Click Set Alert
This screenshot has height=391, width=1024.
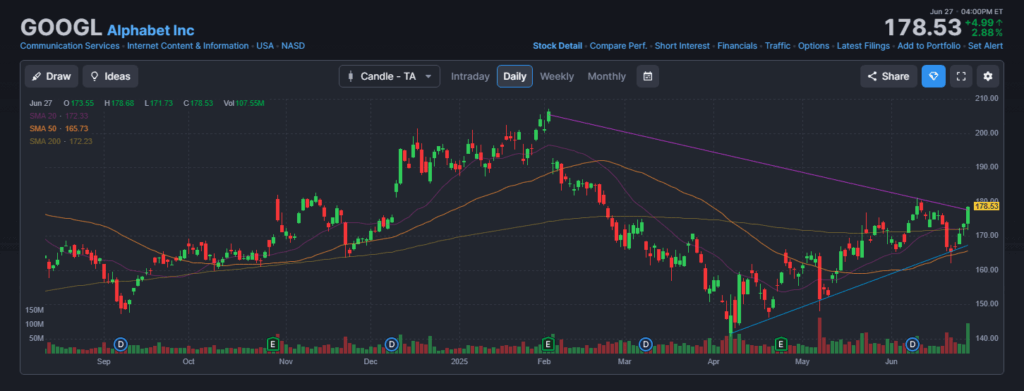tap(985, 46)
